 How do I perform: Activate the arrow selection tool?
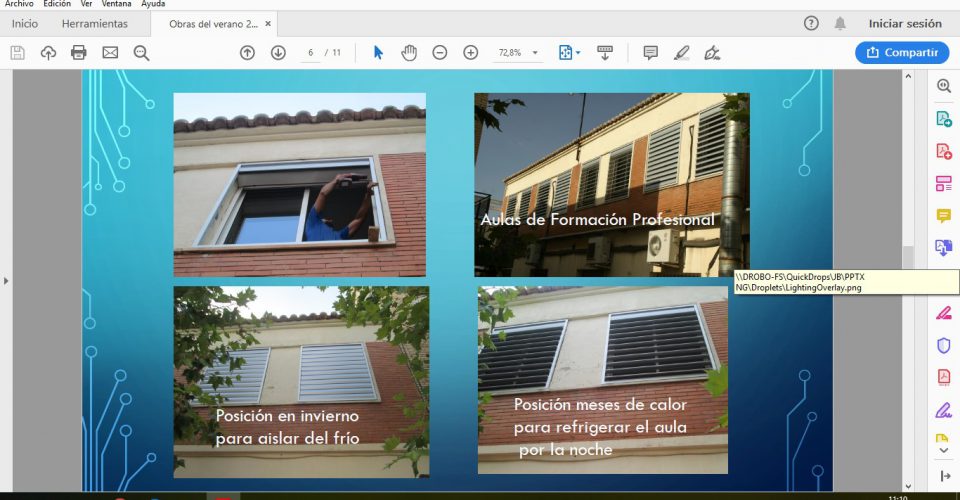pyautogui.click(x=378, y=53)
